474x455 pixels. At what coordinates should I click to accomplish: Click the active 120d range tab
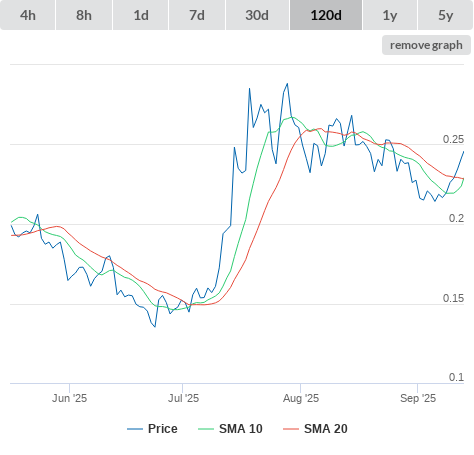click(x=326, y=15)
